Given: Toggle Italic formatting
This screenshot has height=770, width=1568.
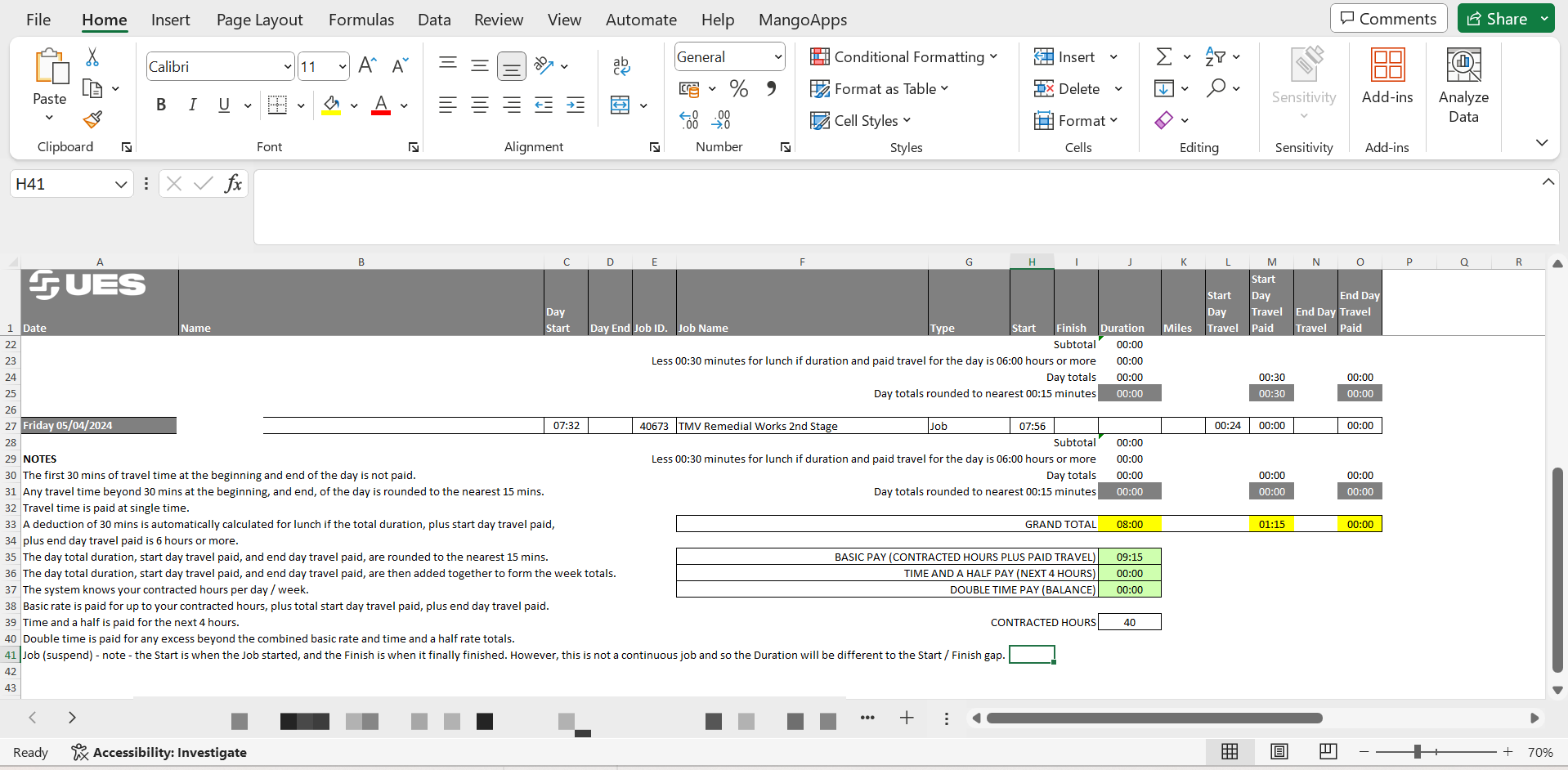Looking at the screenshot, I should point(193,105).
